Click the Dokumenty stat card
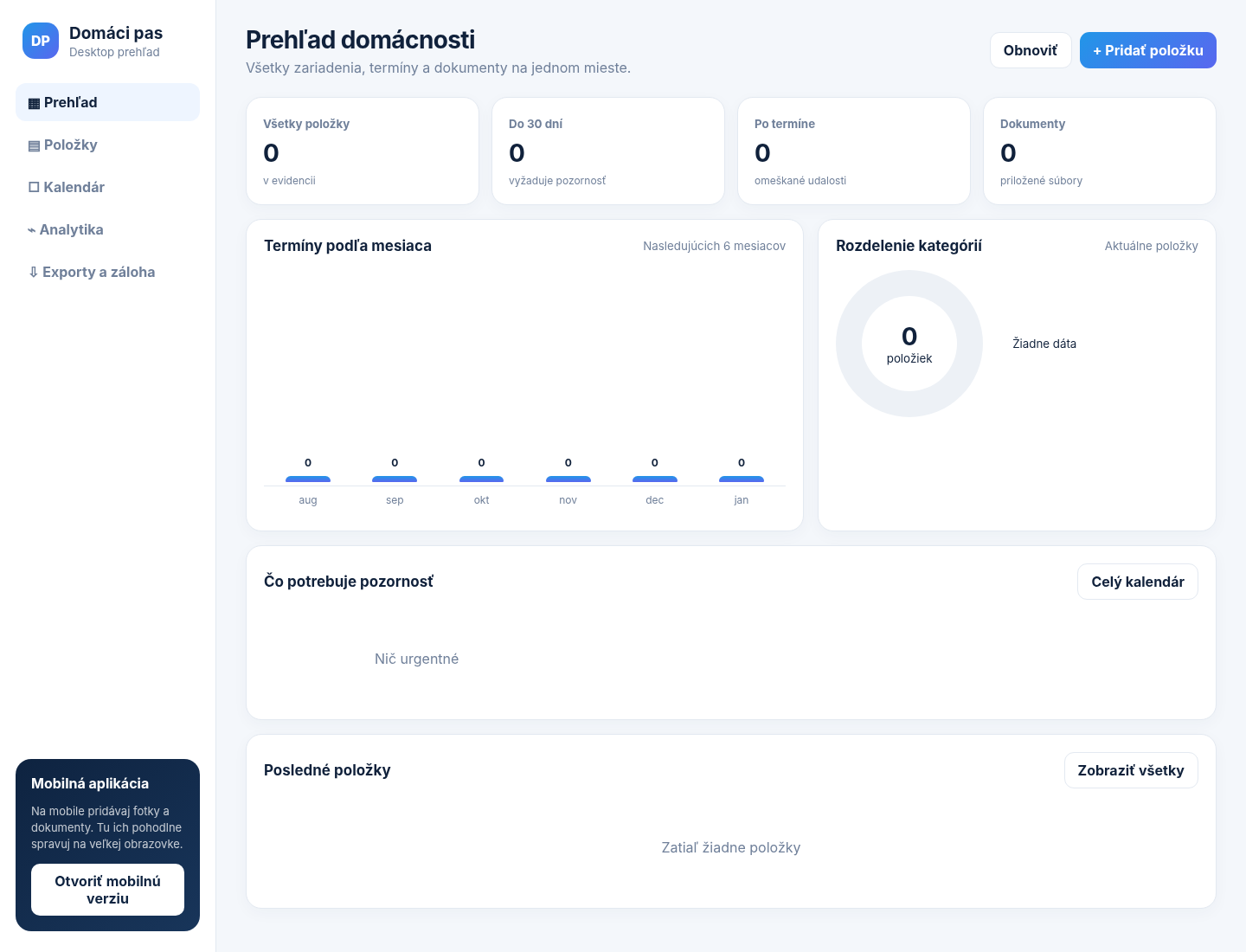The width and height of the screenshot is (1246, 952). point(1100,151)
